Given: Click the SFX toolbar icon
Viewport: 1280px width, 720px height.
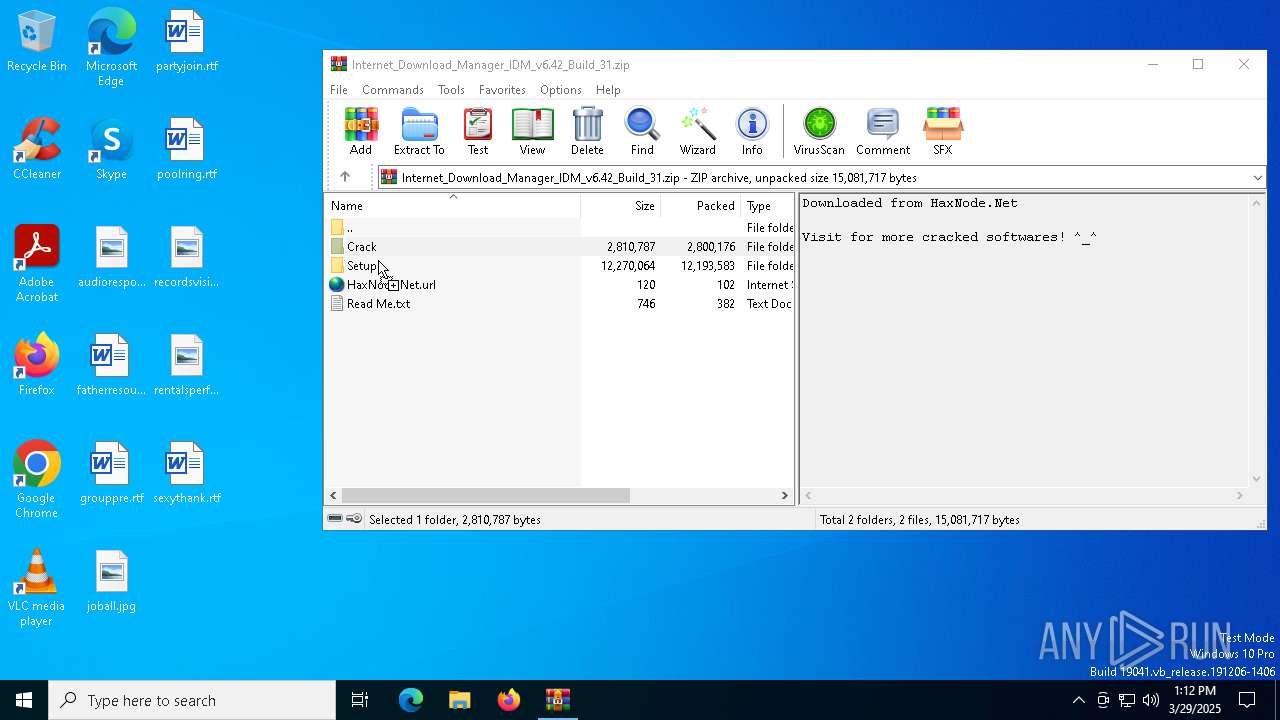Looking at the screenshot, I should pyautogui.click(x=943, y=131).
